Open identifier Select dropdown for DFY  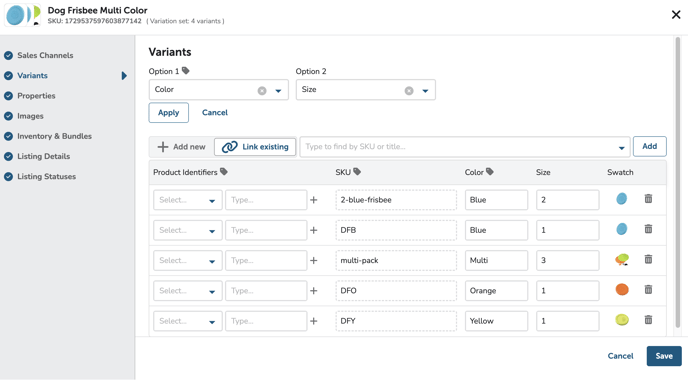coord(187,321)
